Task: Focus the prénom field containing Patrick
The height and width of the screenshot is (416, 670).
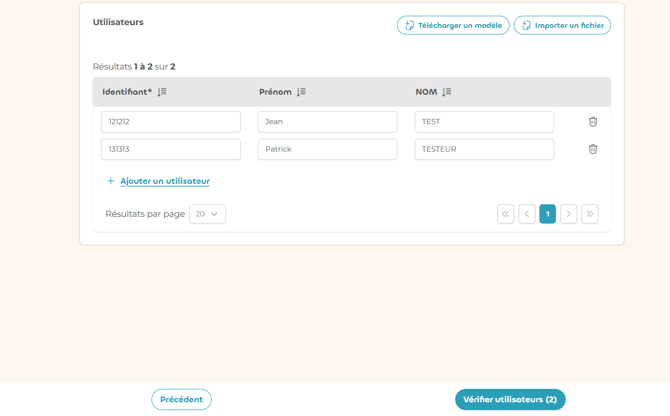Action: pyautogui.click(x=327, y=149)
